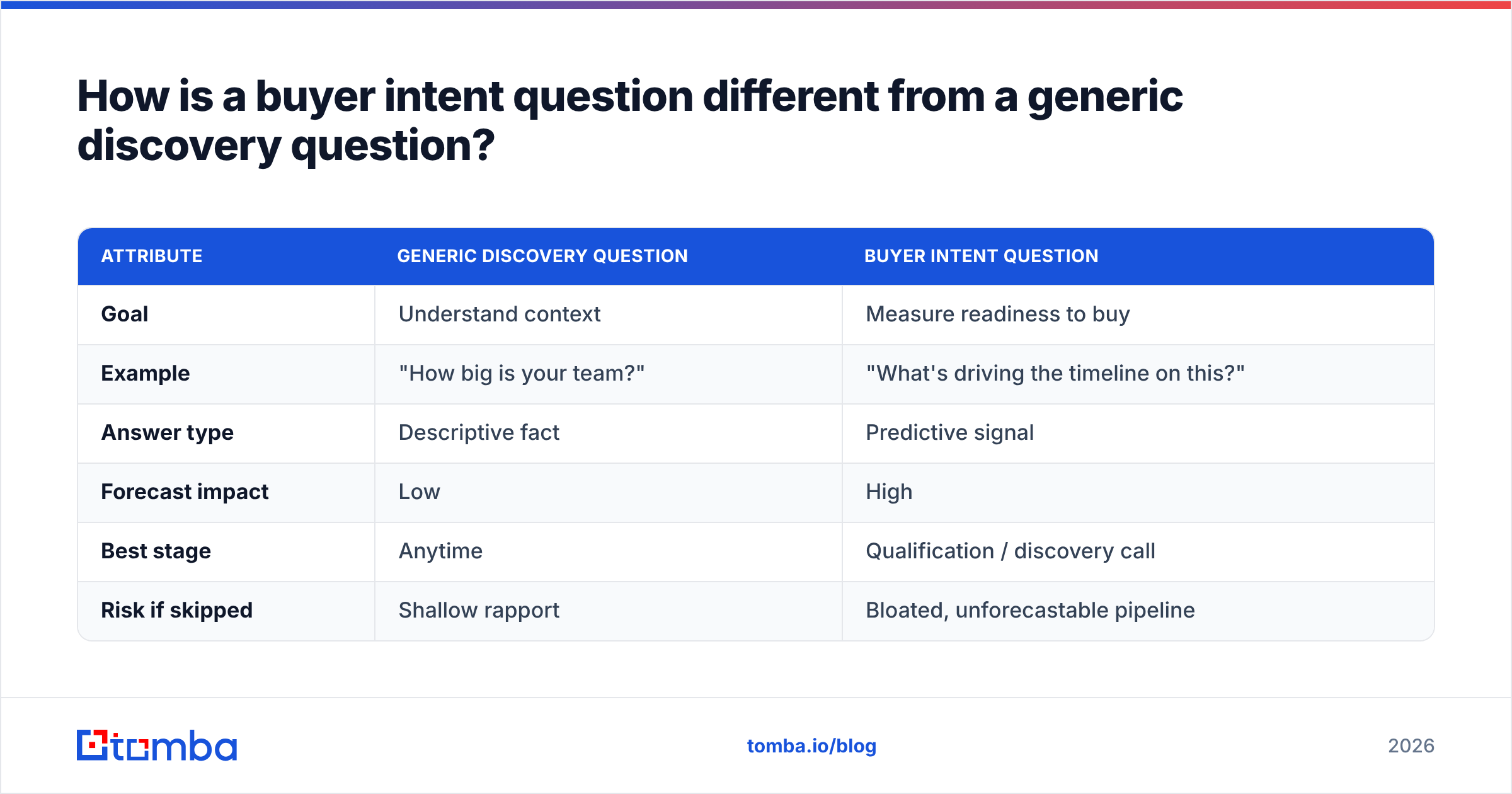Image resolution: width=1512 pixels, height=794 pixels.
Task: Open the tomba.io/blog link
Action: click(x=811, y=746)
